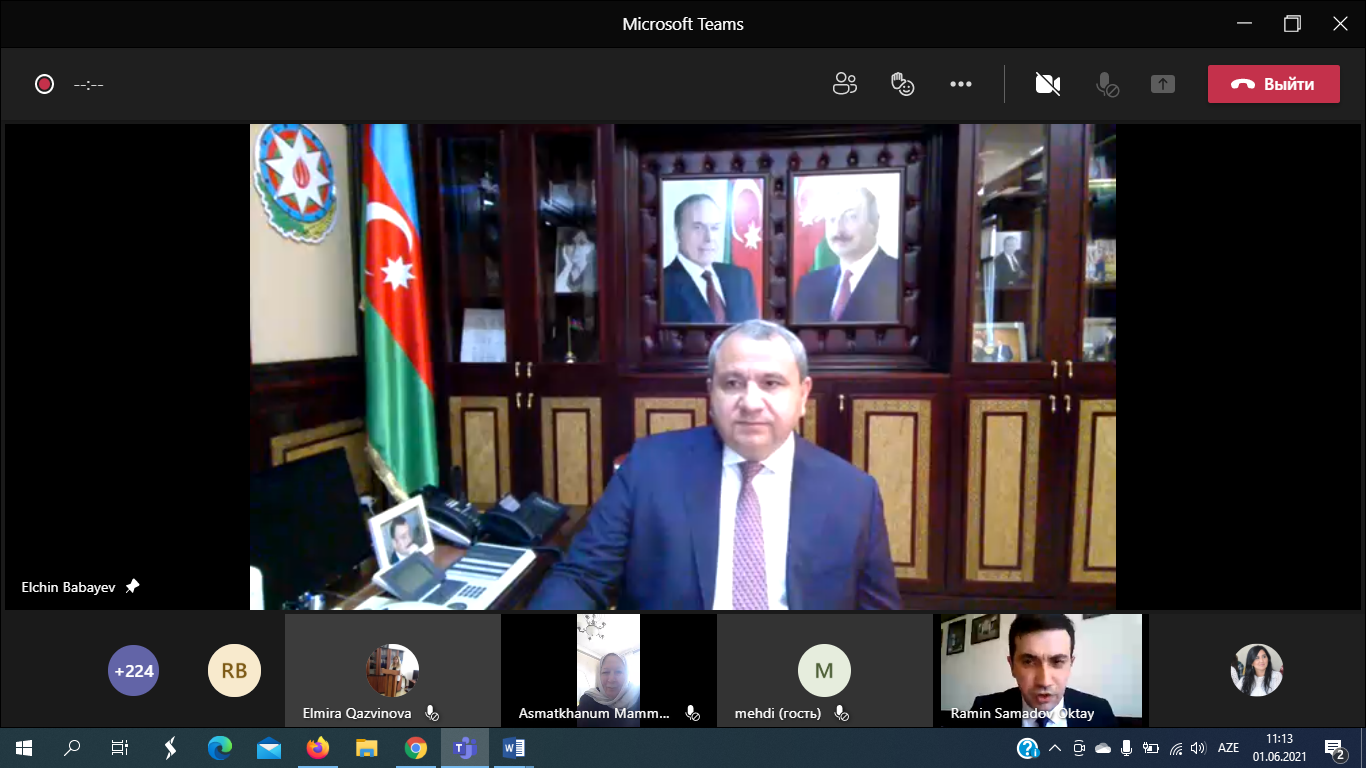Click the help question mark tray icon
Screen dimensions: 1366x768
1028,748
